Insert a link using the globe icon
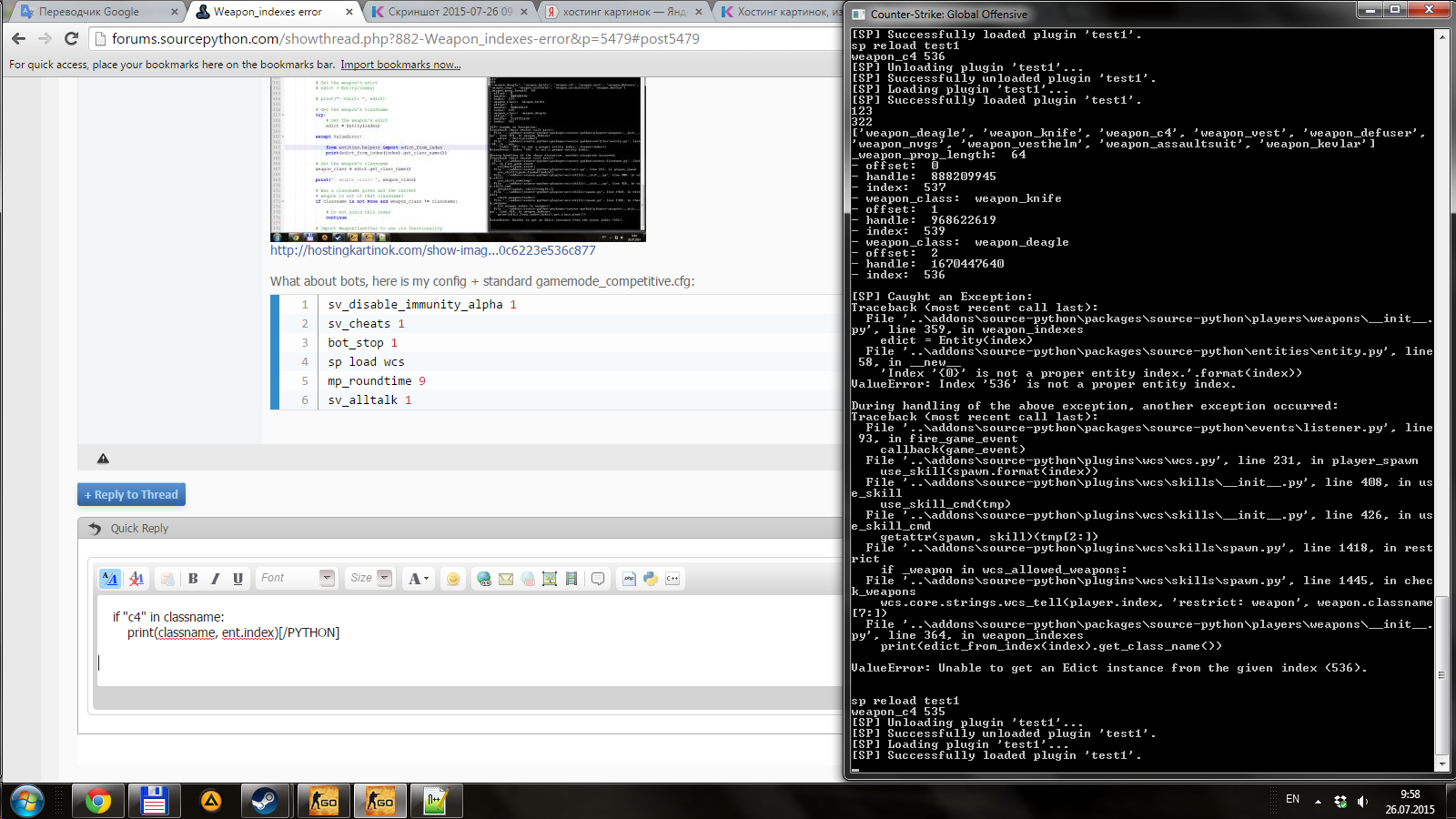 484,579
